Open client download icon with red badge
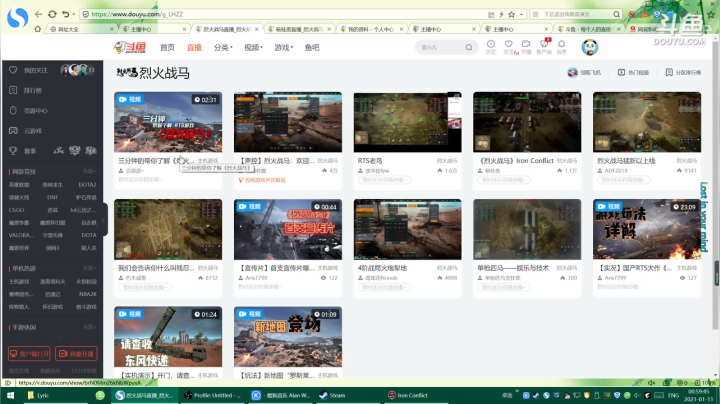Viewport: 720px width, 404px height. click(544, 44)
